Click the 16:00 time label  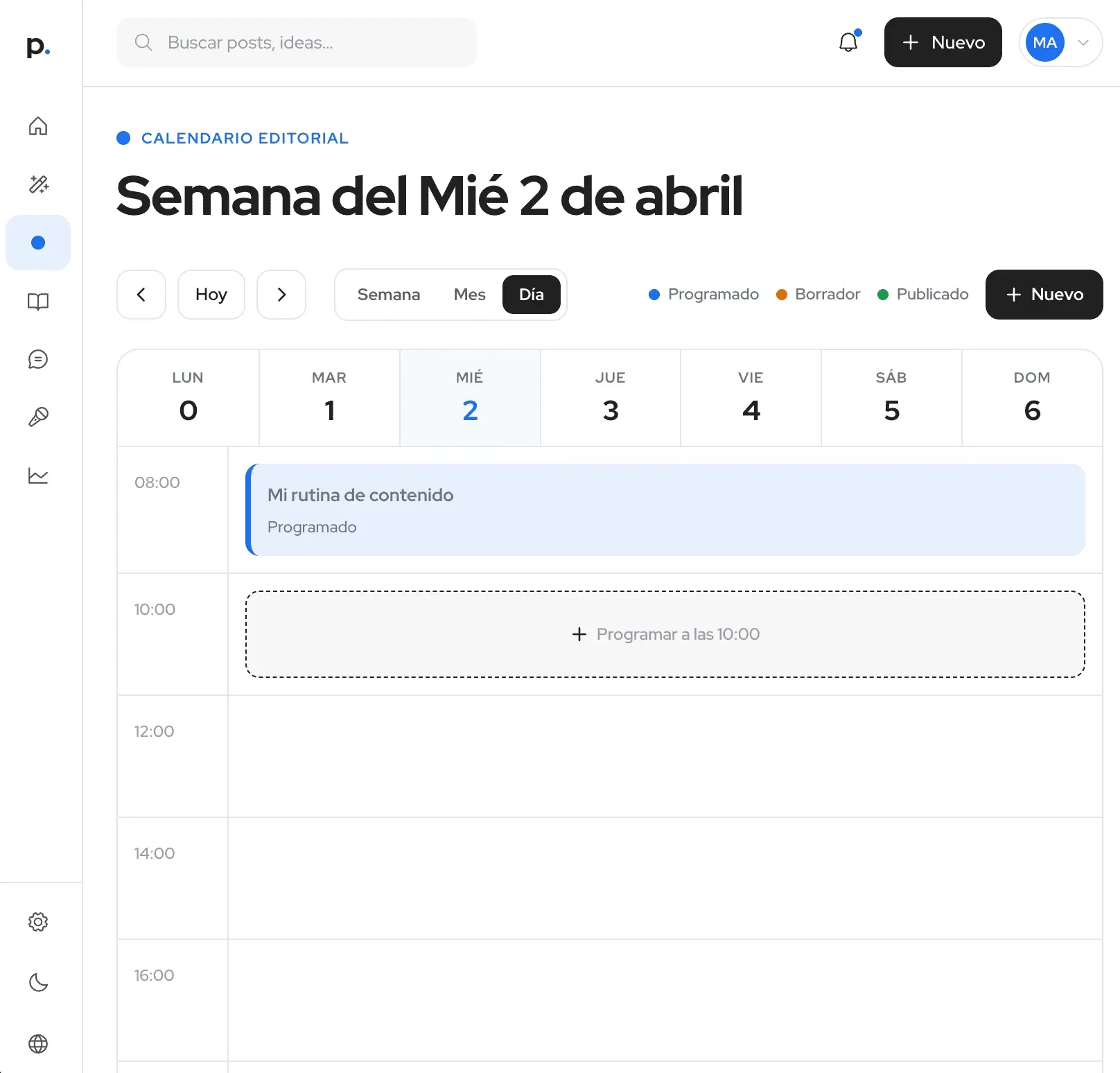(x=154, y=975)
